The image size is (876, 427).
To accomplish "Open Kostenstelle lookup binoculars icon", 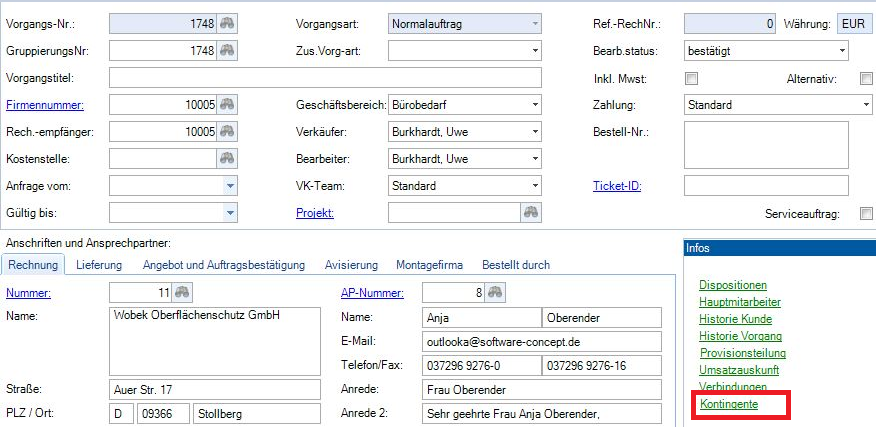I will point(229,158).
